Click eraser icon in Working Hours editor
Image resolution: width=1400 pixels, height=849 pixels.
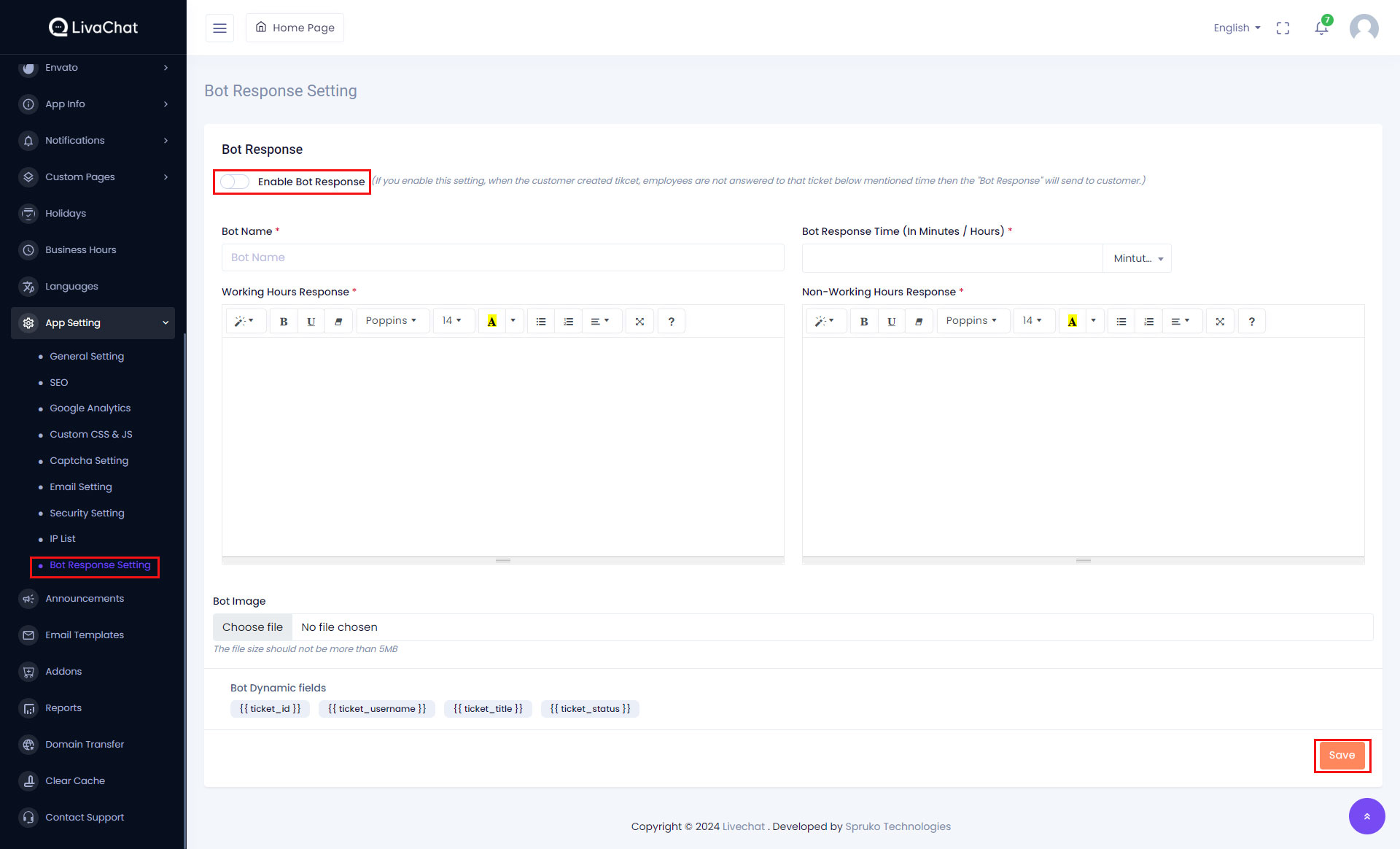tap(338, 321)
